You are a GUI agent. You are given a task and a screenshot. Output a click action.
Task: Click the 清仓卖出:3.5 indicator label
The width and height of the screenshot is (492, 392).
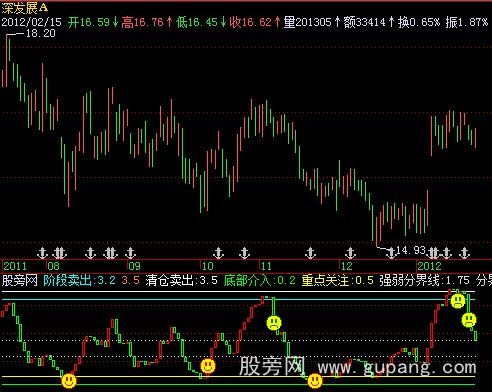182,280
